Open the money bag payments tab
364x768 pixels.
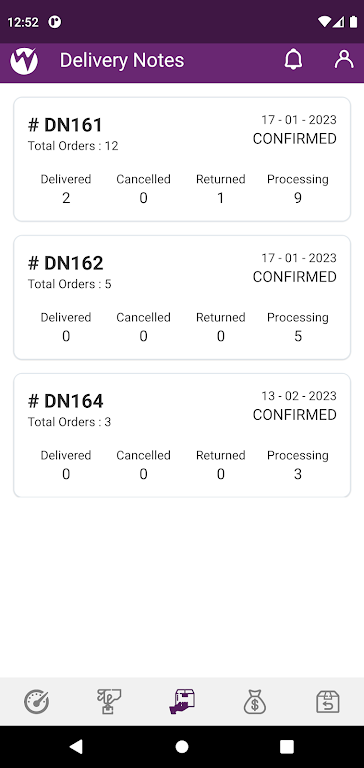coord(255,701)
